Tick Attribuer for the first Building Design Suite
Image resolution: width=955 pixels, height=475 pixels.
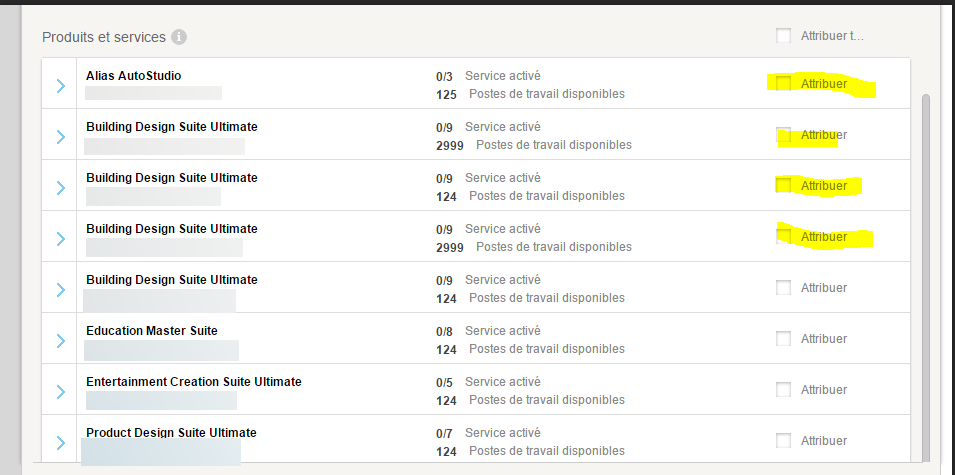point(784,134)
